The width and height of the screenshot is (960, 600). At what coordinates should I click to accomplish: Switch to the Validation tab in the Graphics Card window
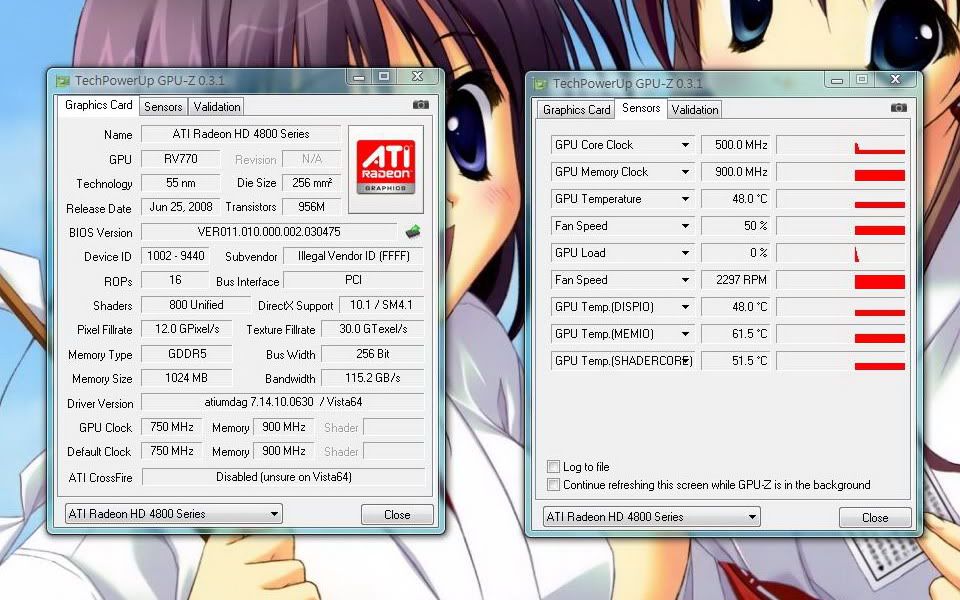tap(217, 107)
